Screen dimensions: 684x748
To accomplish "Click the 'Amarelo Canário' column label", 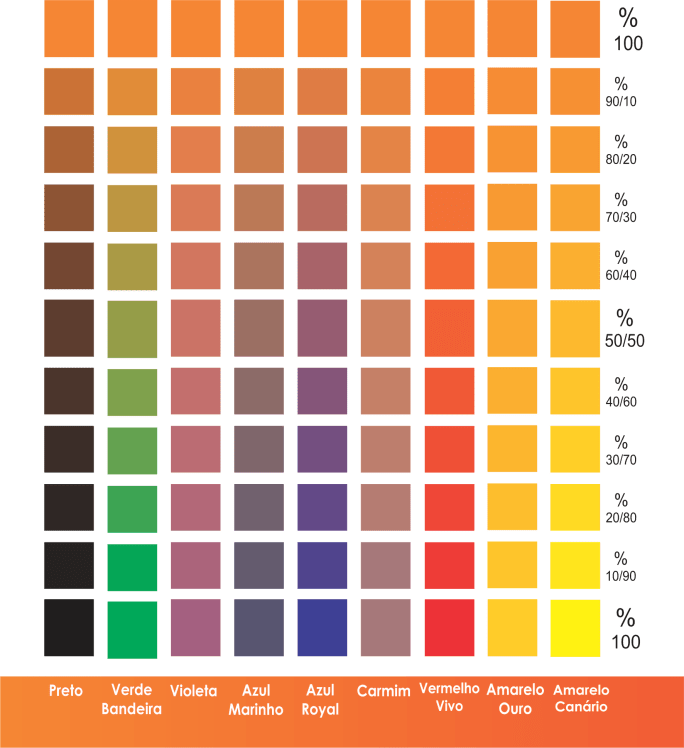I will 580,698.
